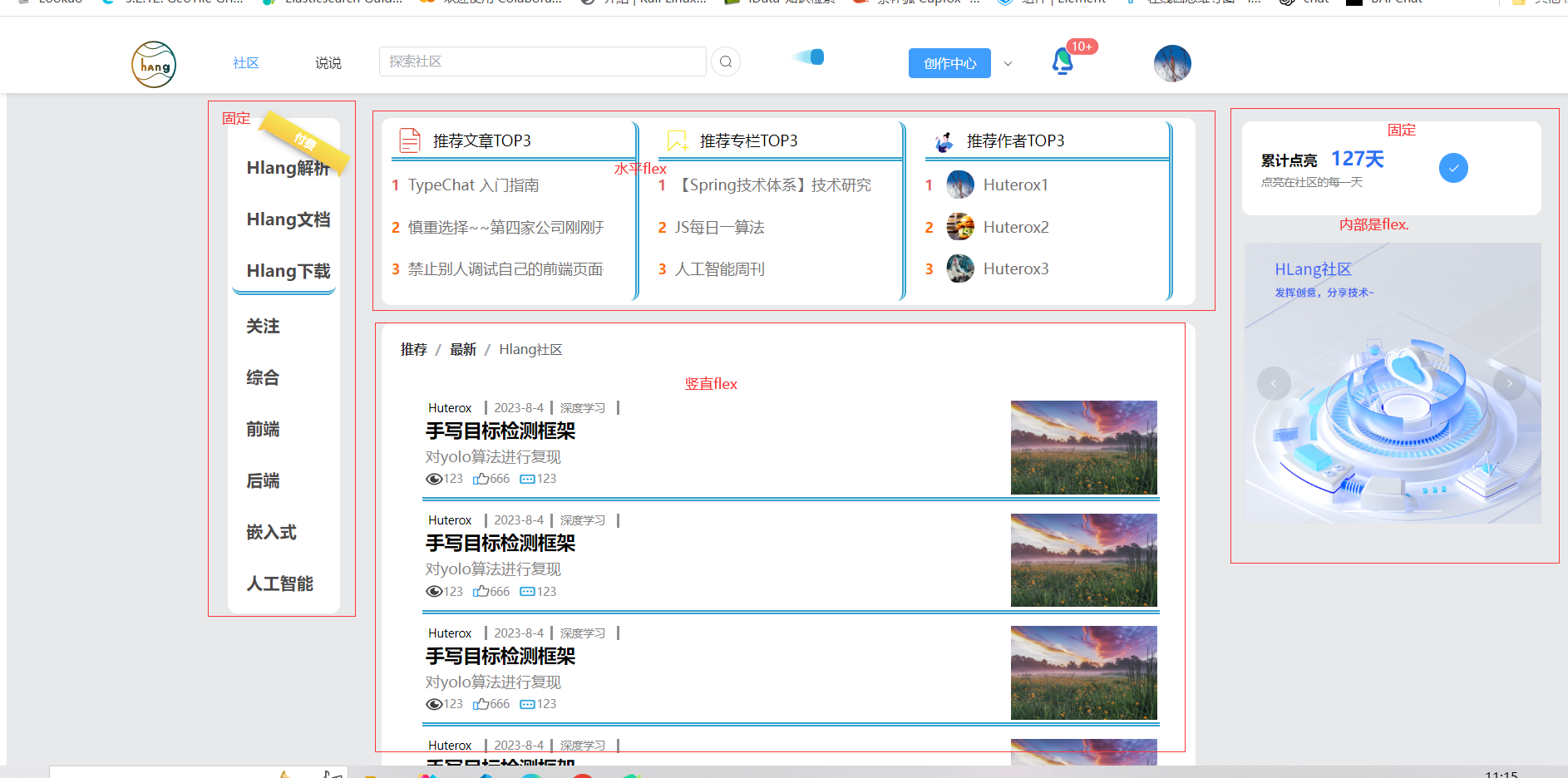Click the HLang社区 carousel banner
Screen dimensions: 1568x778
click(x=1393, y=383)
